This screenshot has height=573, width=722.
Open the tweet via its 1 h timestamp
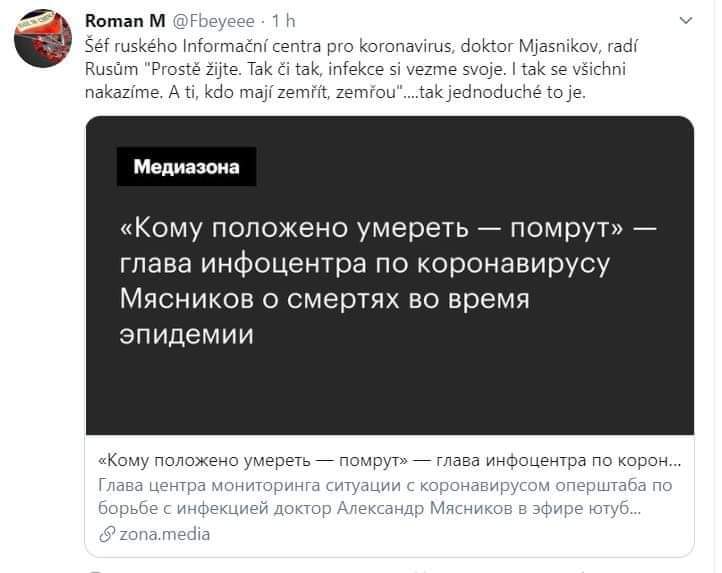coord(283,21)
